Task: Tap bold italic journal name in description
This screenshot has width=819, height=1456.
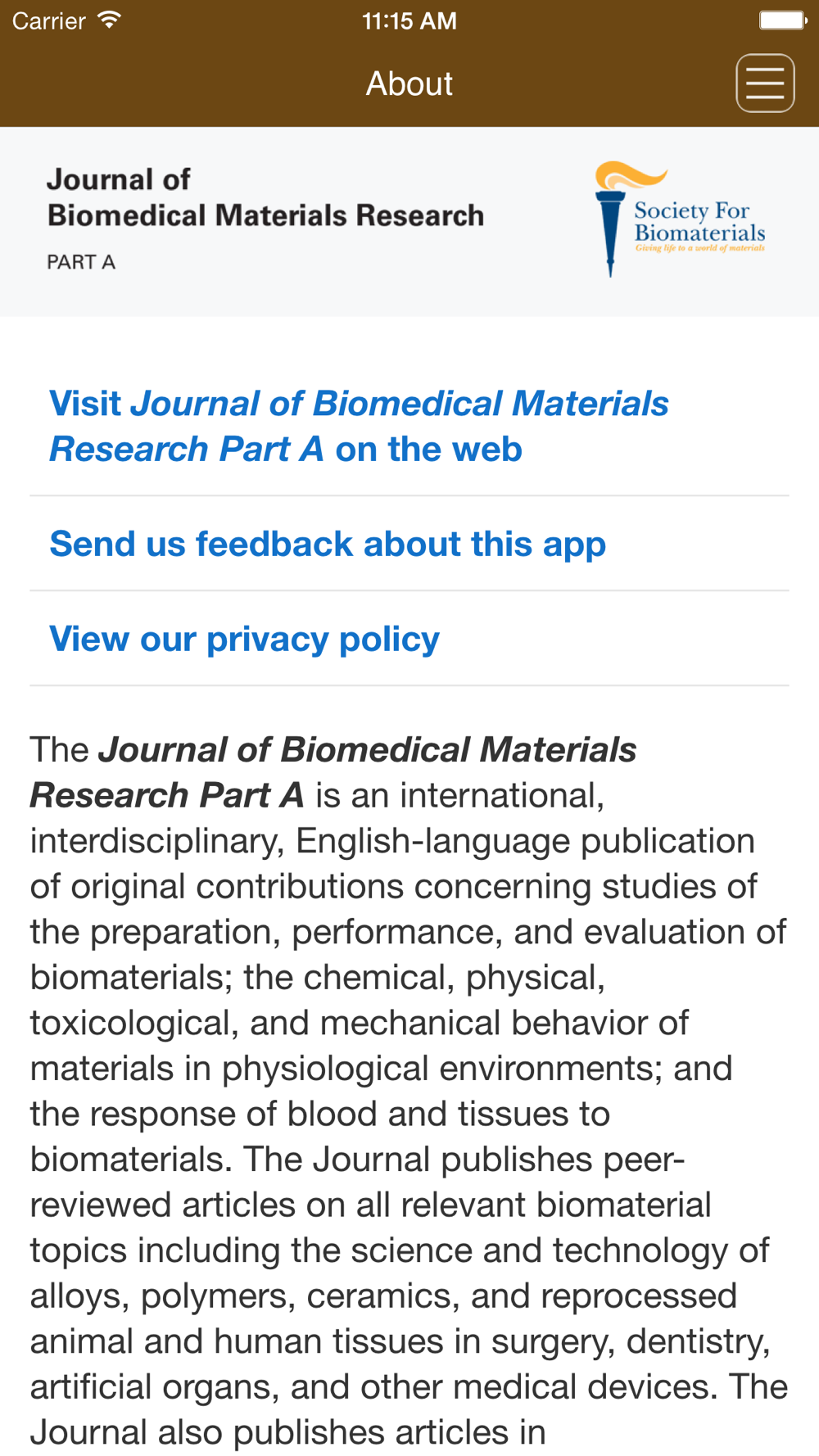Action: (333, 772)
